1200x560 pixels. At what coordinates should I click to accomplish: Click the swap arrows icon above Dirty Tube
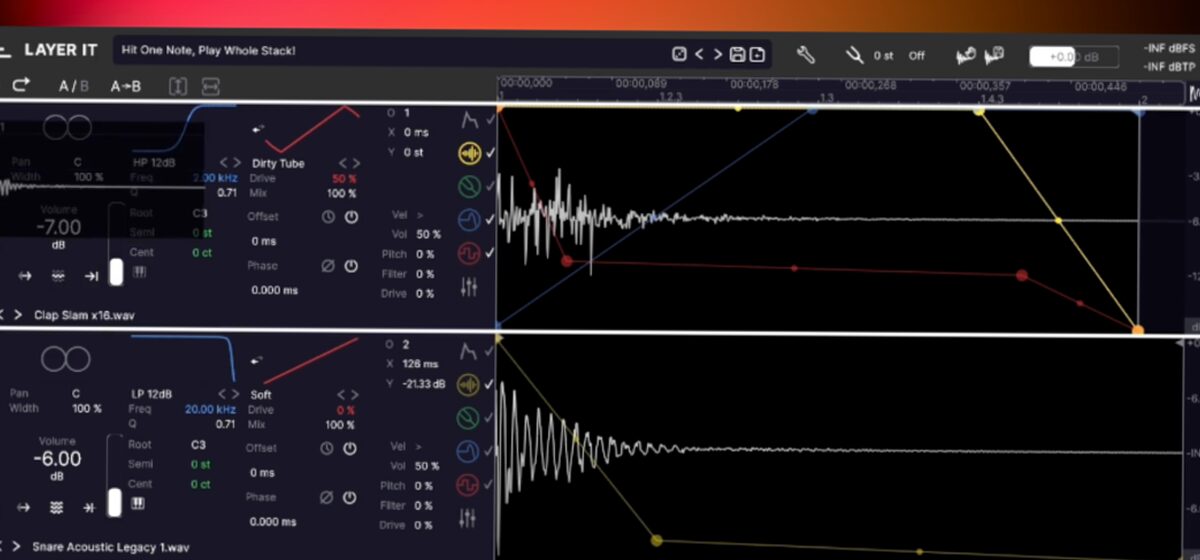click(x=258, y=128)
